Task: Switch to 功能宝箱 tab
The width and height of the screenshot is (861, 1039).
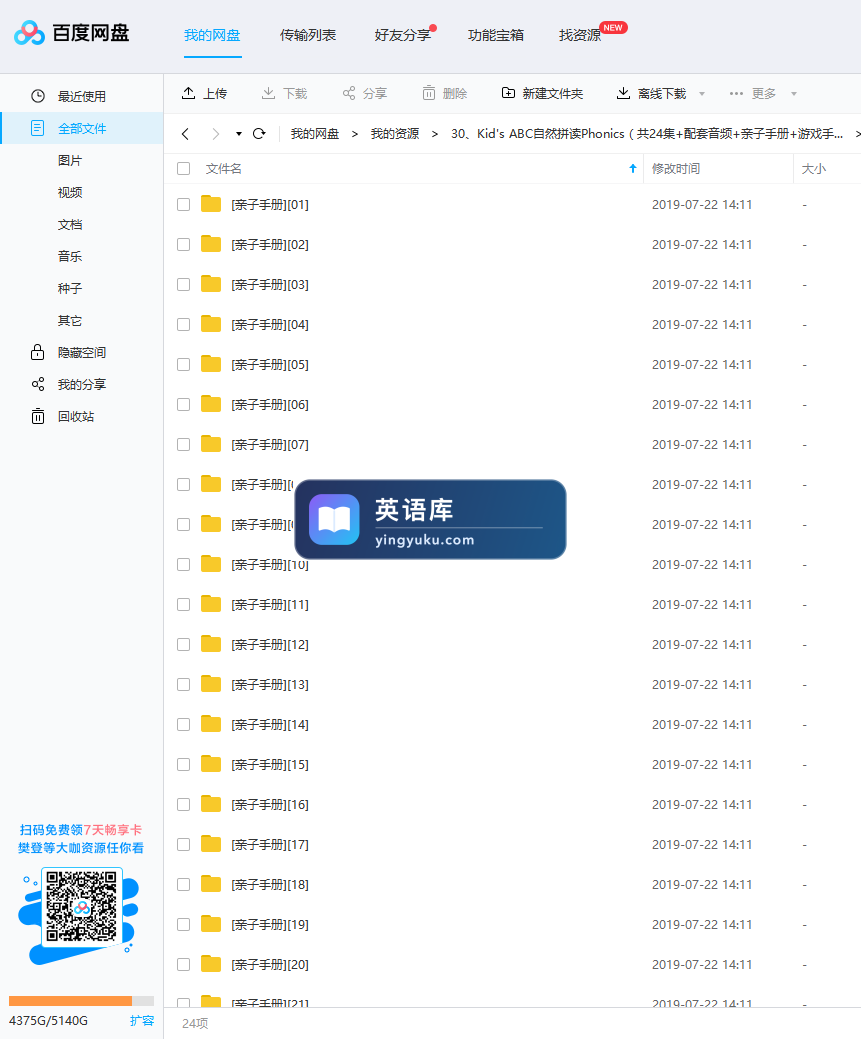Action: [496, 35]
